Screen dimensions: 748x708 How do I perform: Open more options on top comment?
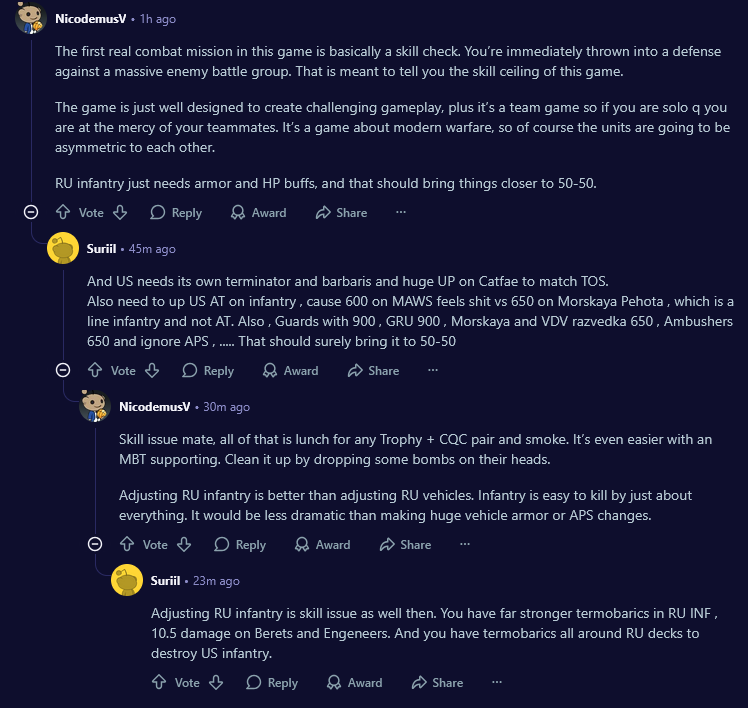click(401, 212)
